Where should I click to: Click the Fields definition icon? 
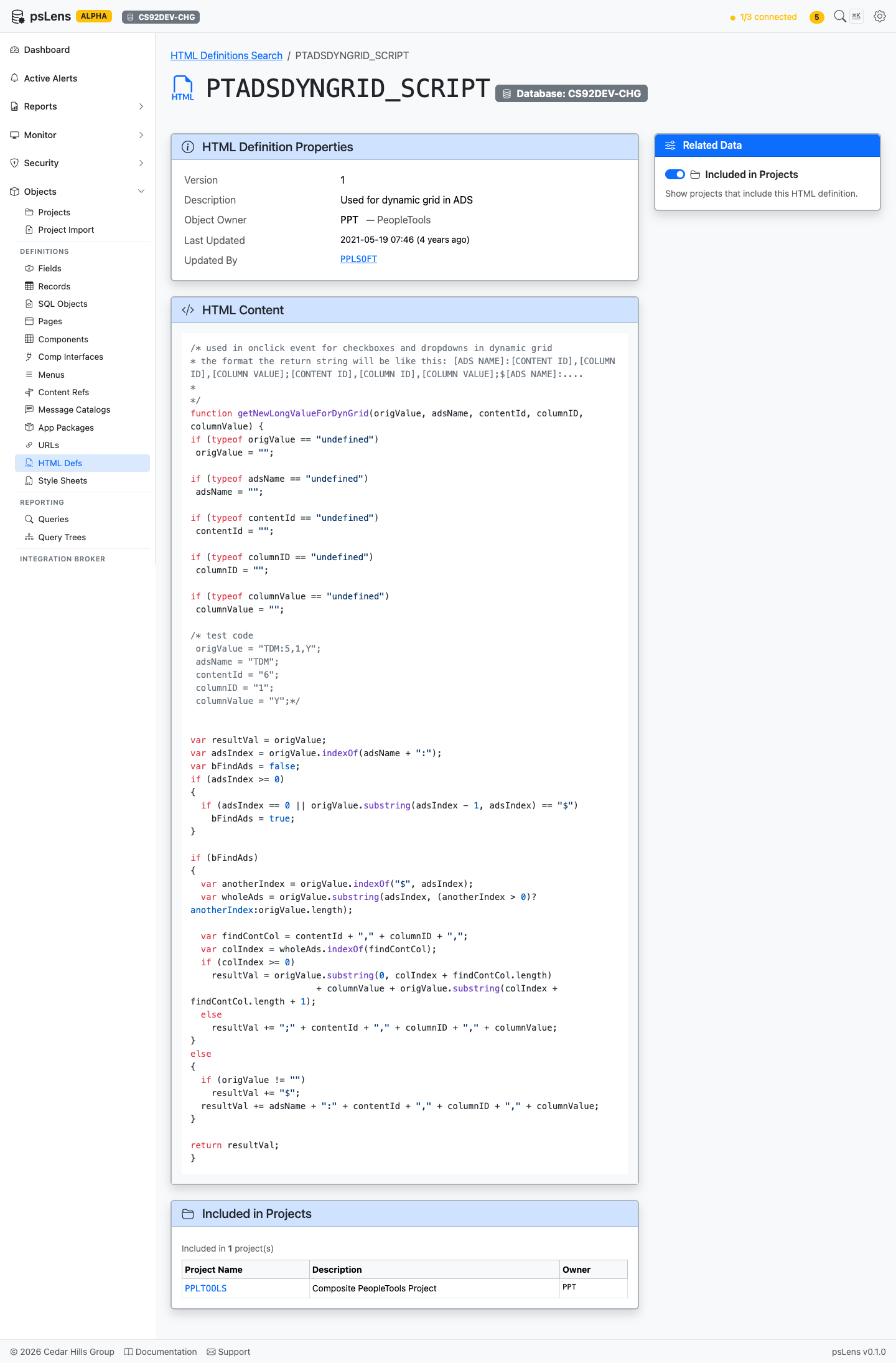coord(29,268)
